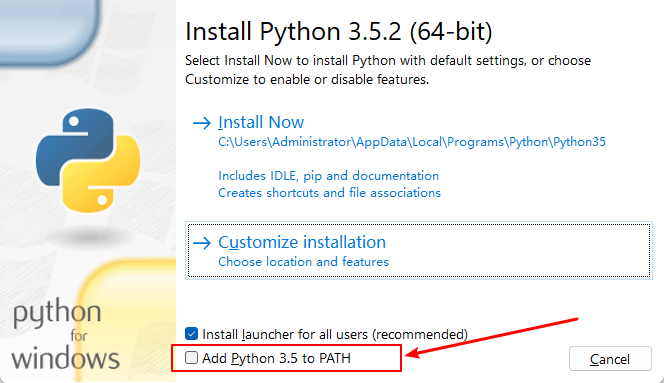This screenshot has width=664, height=383.
Task: Click the blue and yellow Python logo
Action: (88, 161)
